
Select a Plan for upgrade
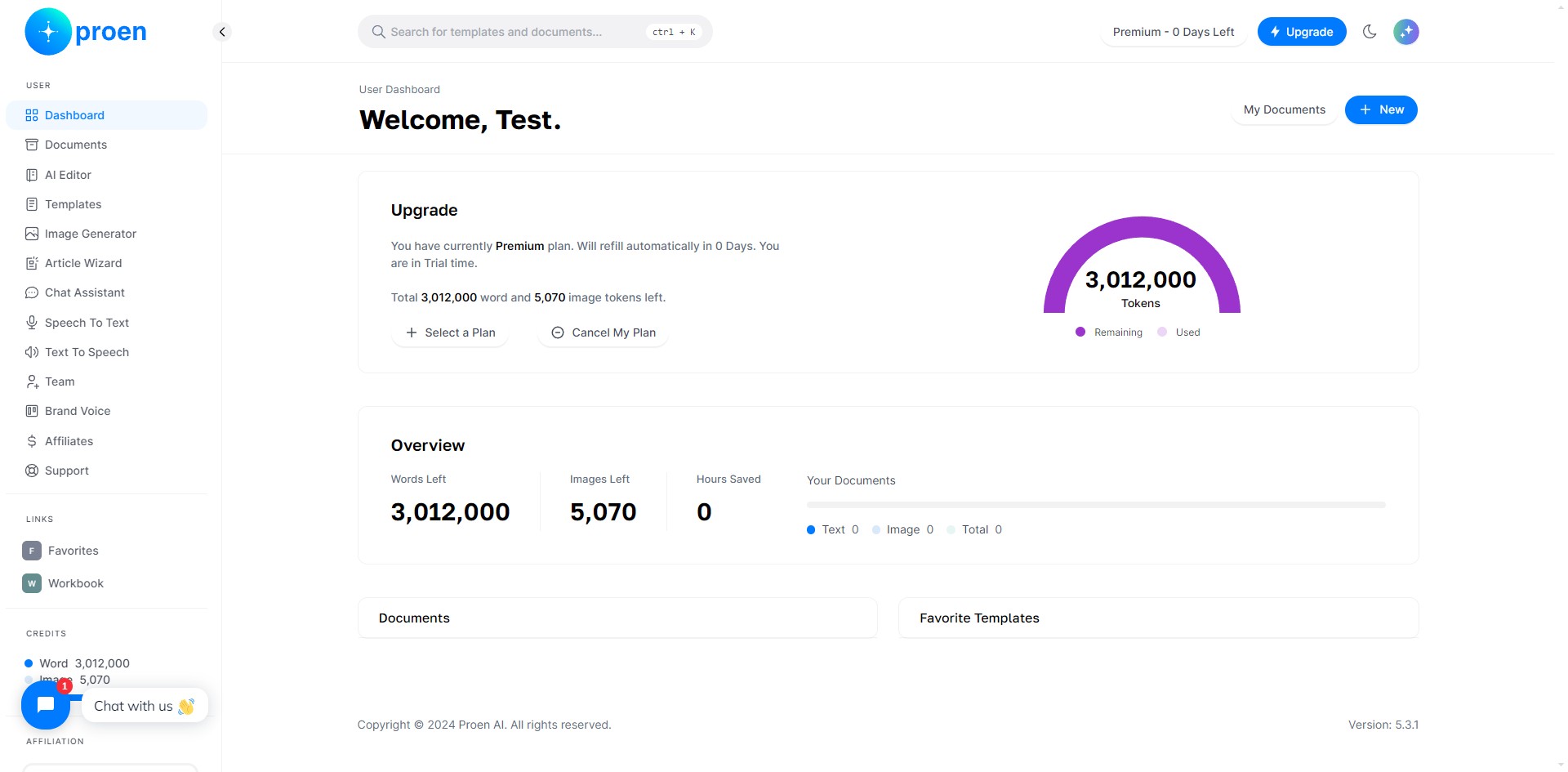pyautogui.click(x=450, y=332)
